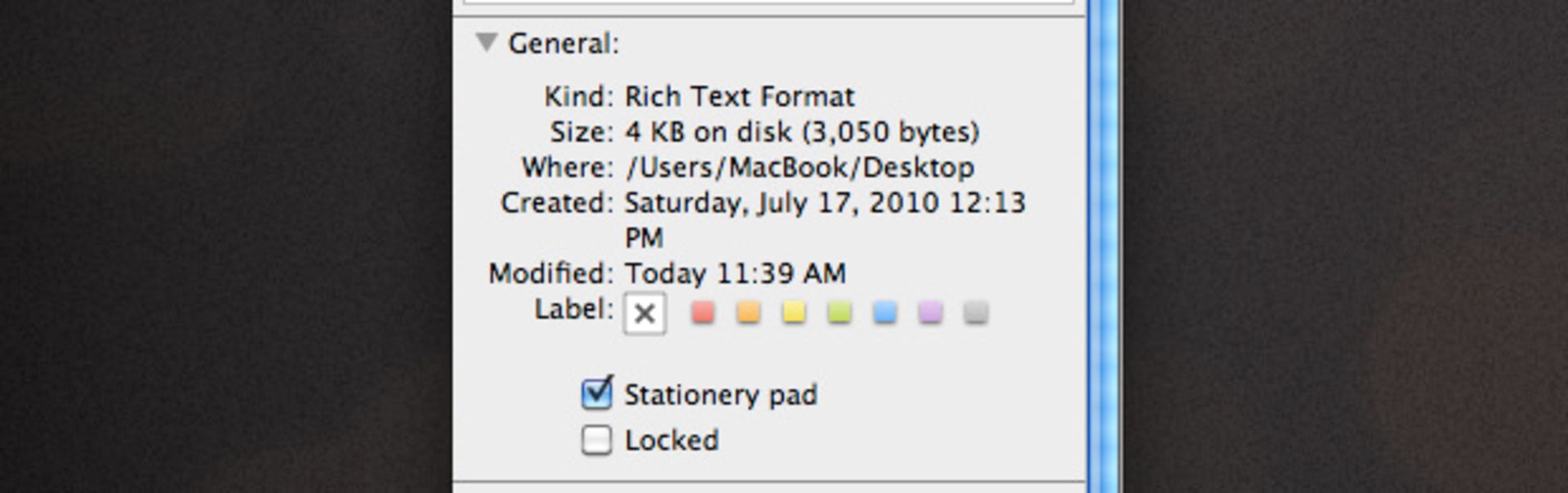
Task: Select the Rich Text Format kind text
Action: click(x=740, y=96)
